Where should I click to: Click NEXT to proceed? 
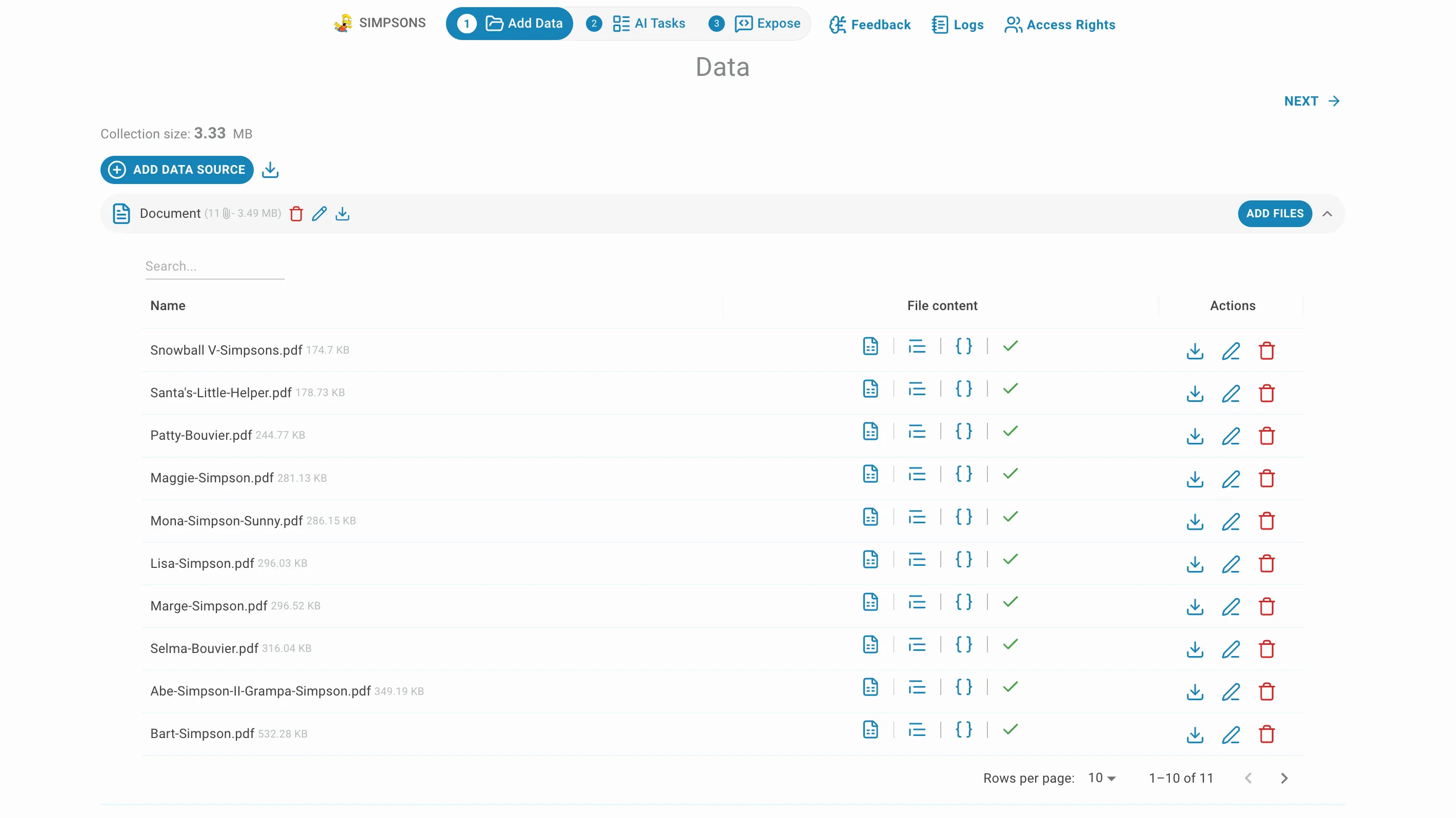1312,101
